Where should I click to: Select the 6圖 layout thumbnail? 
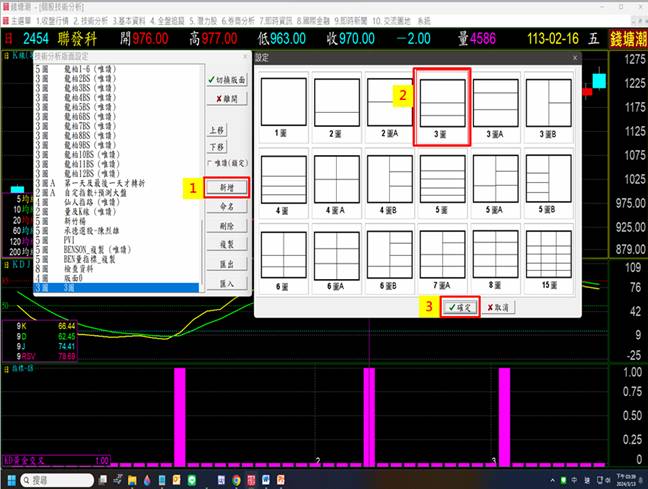coord(284,260)
